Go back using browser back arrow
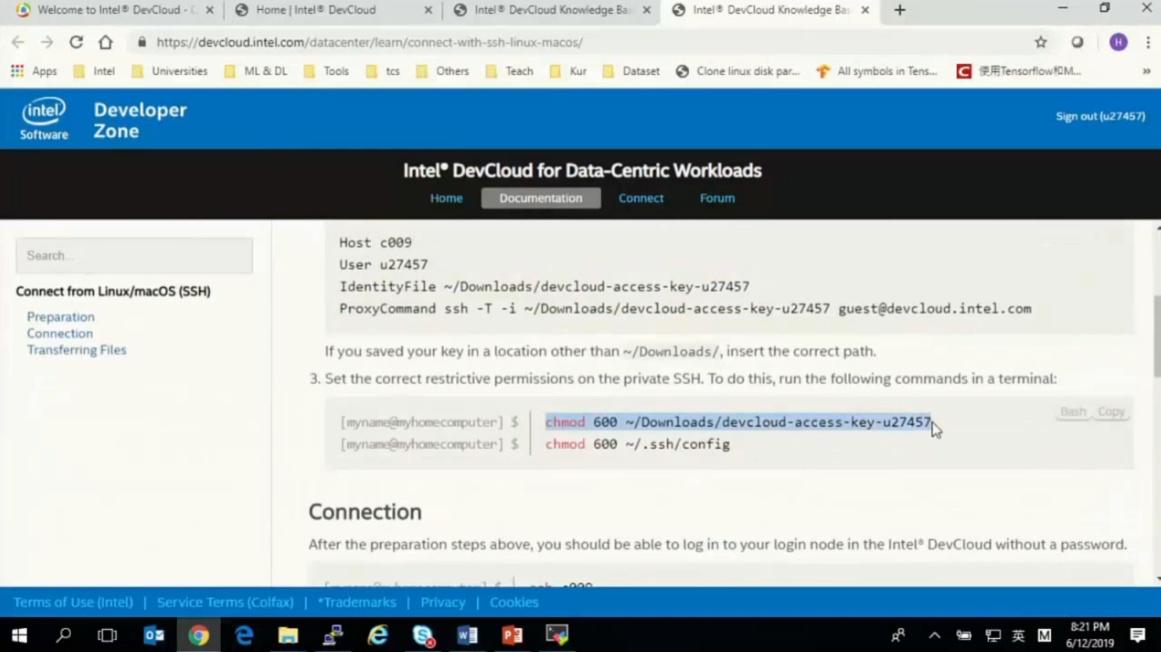Viewport: 1161px width, 652px height. pos(18,42)
